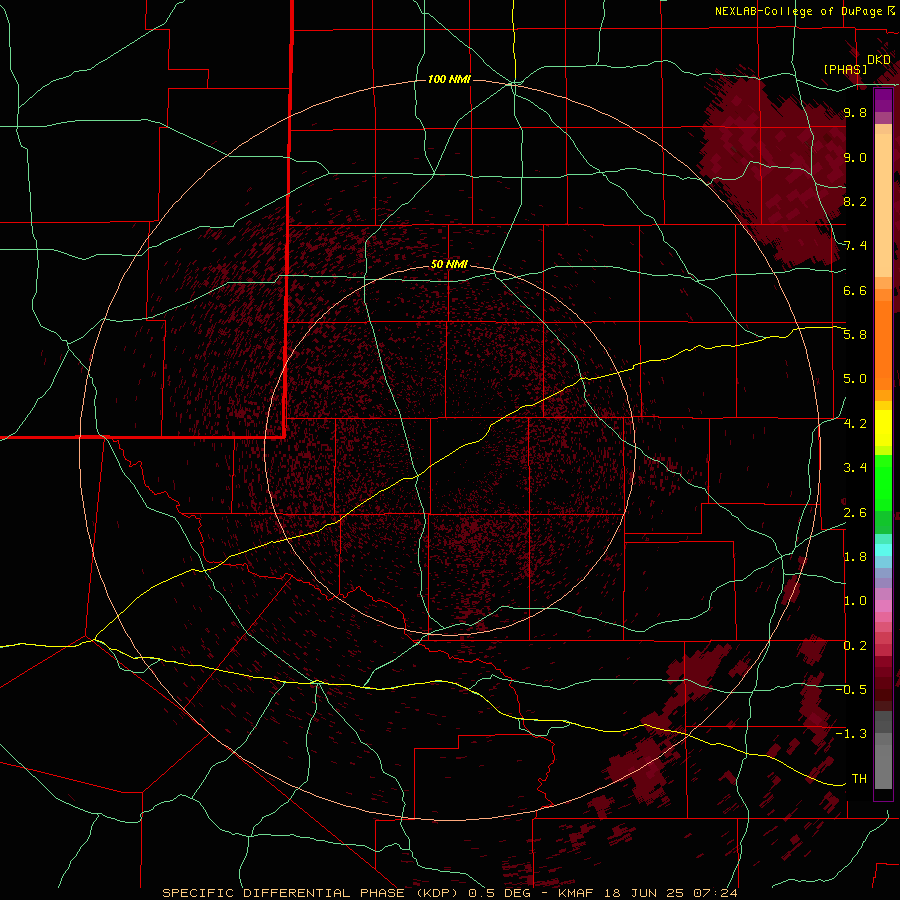
Task: Click the 9.8 scale value
Action: [855, 112]
